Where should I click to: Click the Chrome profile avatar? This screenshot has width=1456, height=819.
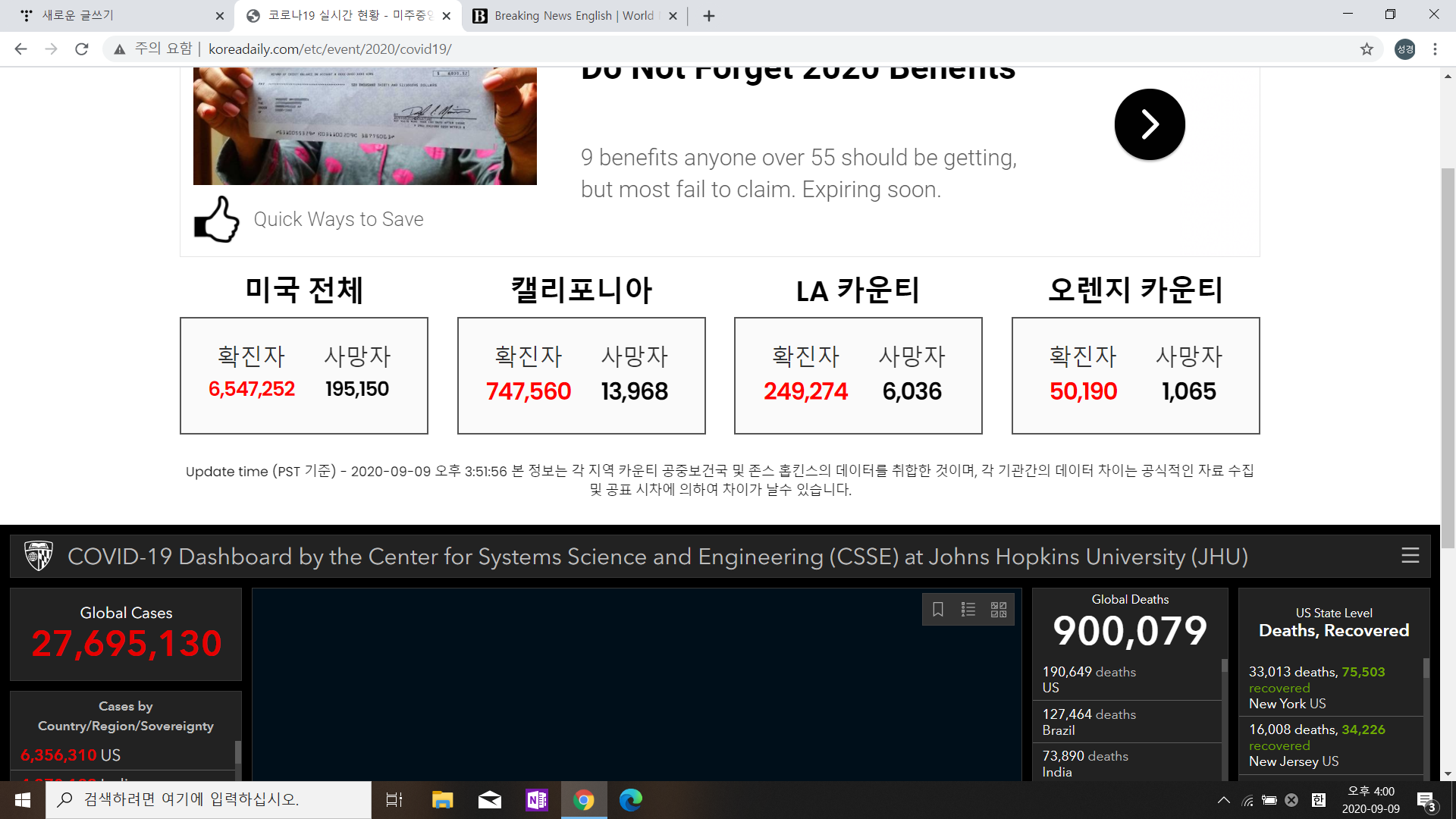tap(1405, 49)
